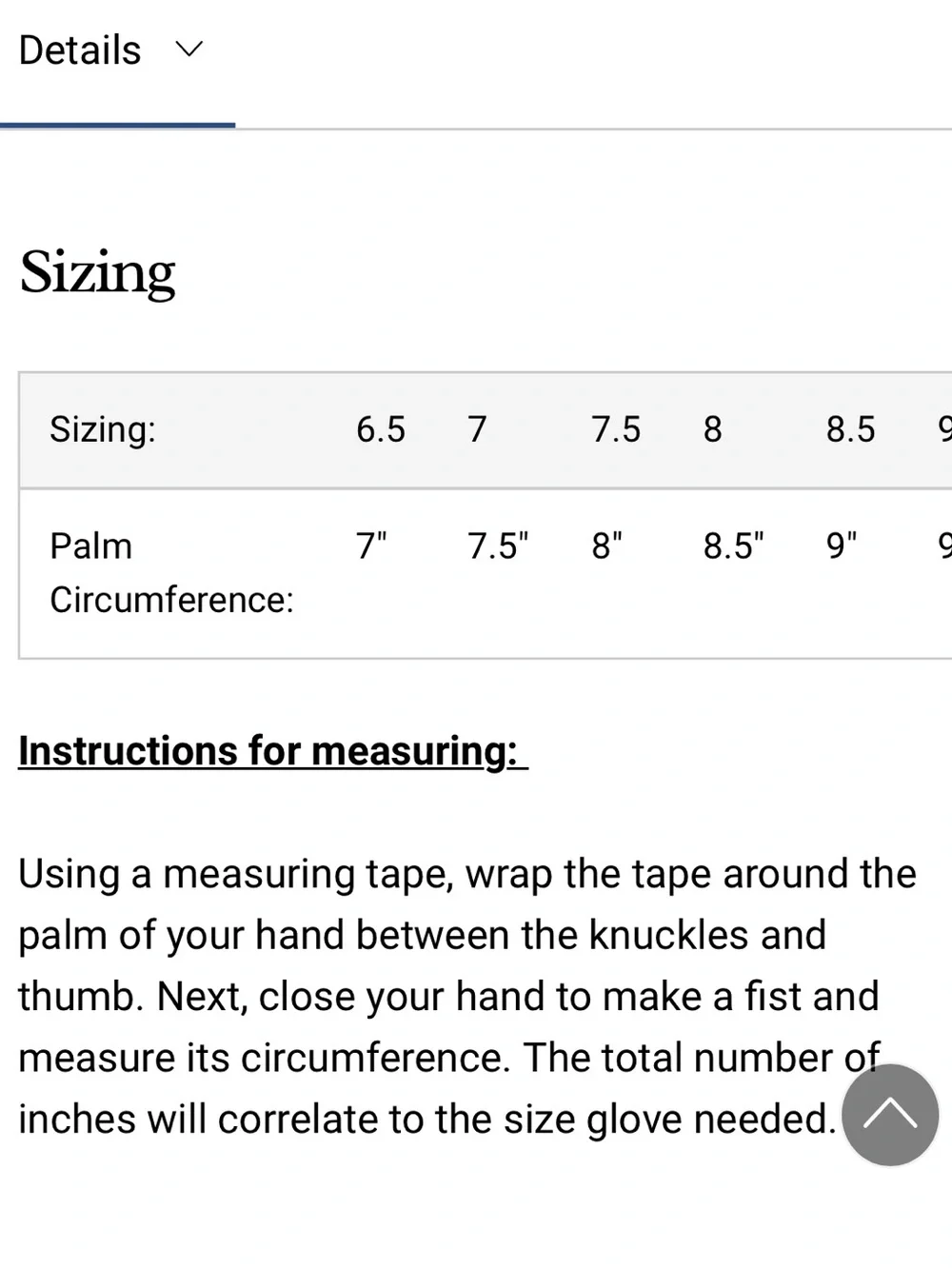Screen dimensions: 952x1269
Task: Click the 9" palm circumference value
Action: pos(842,545)
